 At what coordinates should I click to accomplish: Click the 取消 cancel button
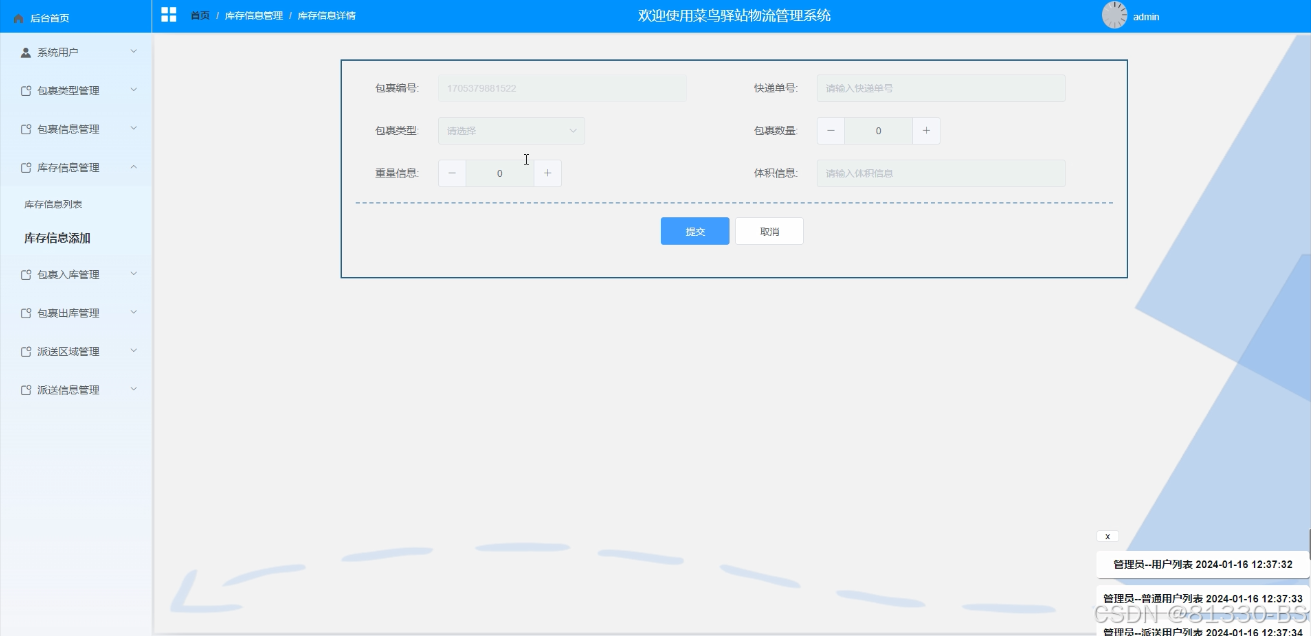769,231
